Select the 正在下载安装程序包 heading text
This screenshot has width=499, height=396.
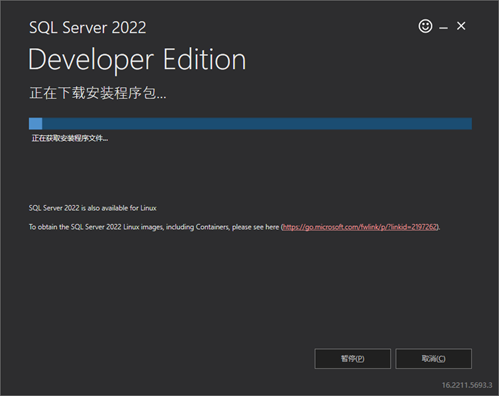pyautogui.click(x=98, y=93)
